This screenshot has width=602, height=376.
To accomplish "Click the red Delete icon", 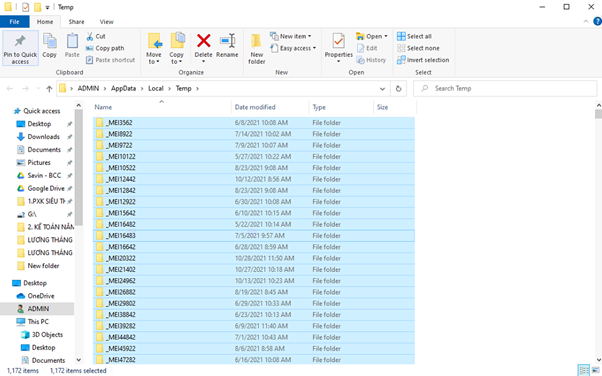I will coord(203,41).
